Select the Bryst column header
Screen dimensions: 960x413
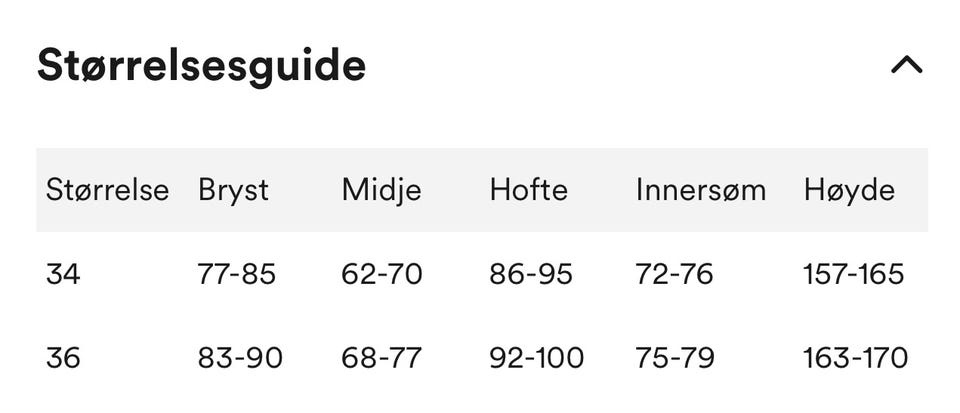coord(233,190)
